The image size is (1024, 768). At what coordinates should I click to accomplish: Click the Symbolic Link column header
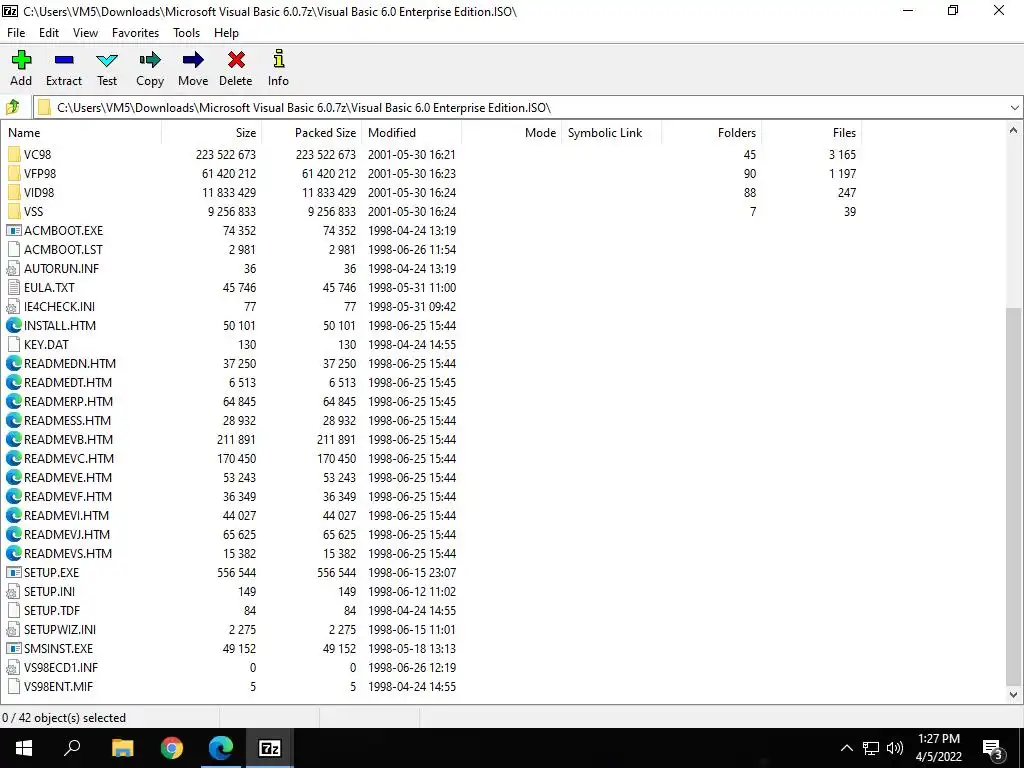click(611, 133)
